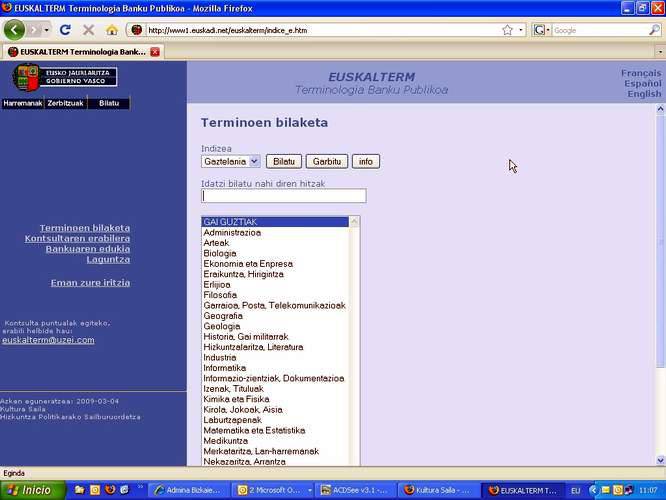Bookmark page with the star icon
666x500 pixels.
(x=508, y=30)
